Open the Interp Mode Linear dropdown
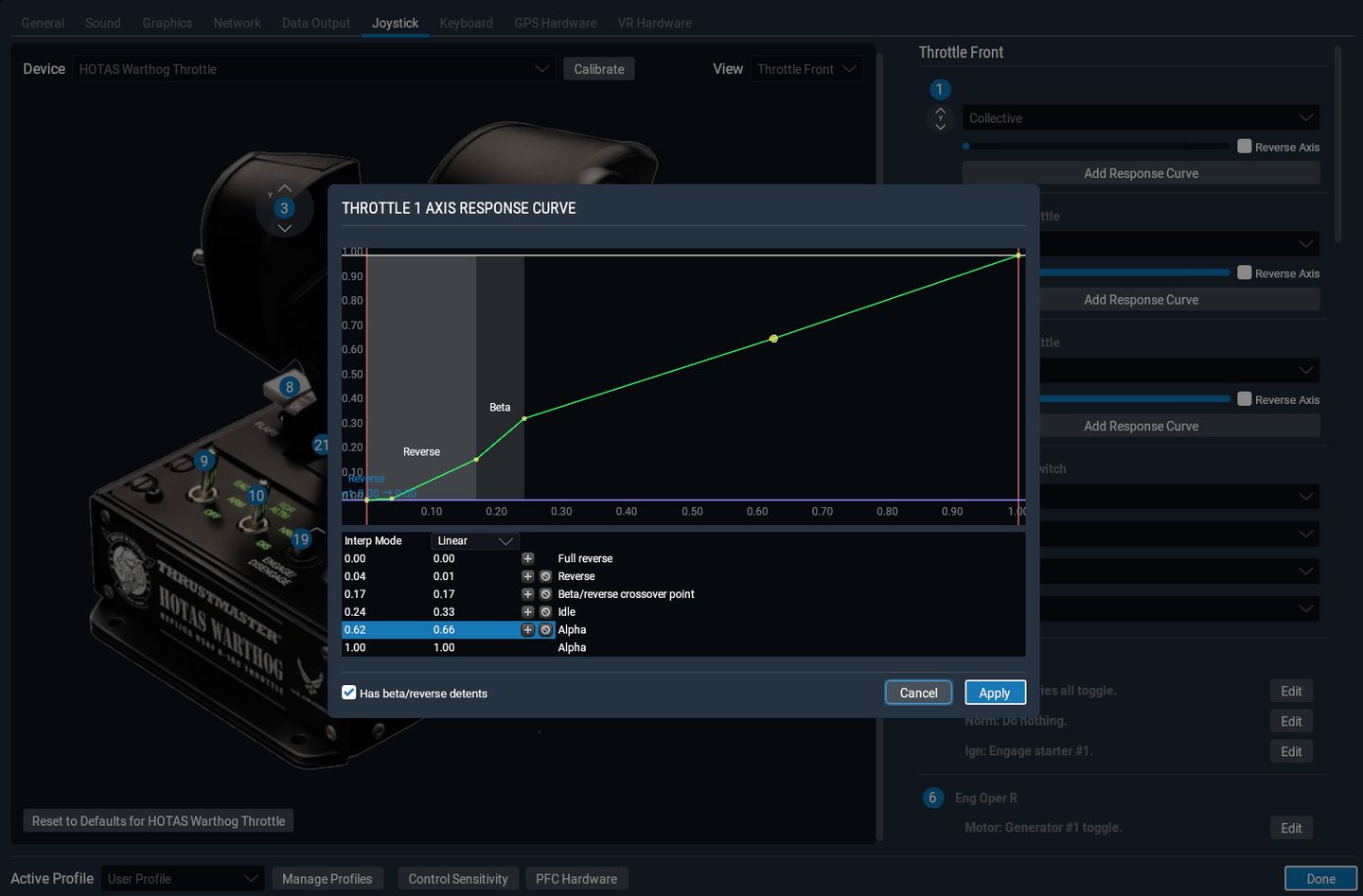Screen dimensions: 1363x896 pyautogui.click(x=474, y=541)
